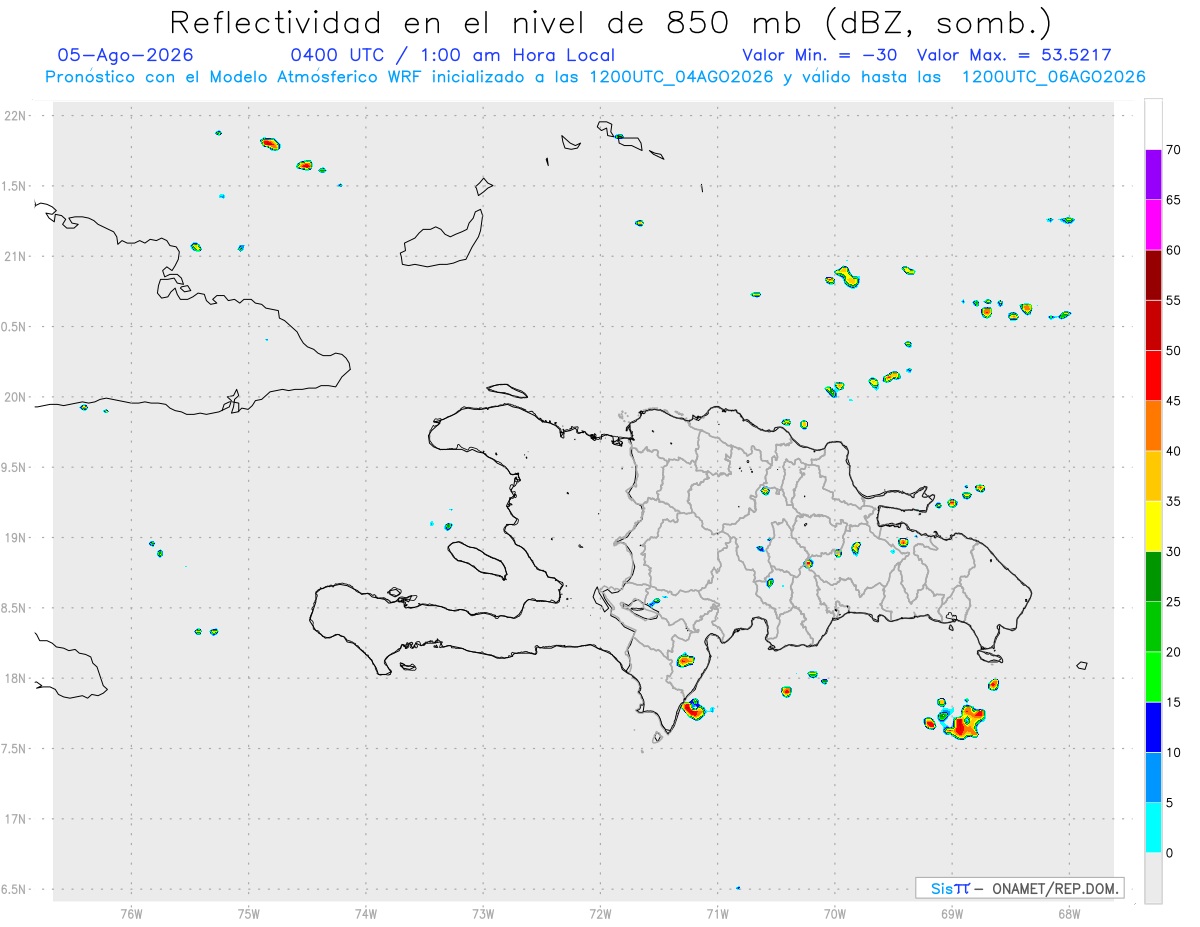Select the '75W' longitude label
The image size is (1200, 927).
(x=249, y=913)
